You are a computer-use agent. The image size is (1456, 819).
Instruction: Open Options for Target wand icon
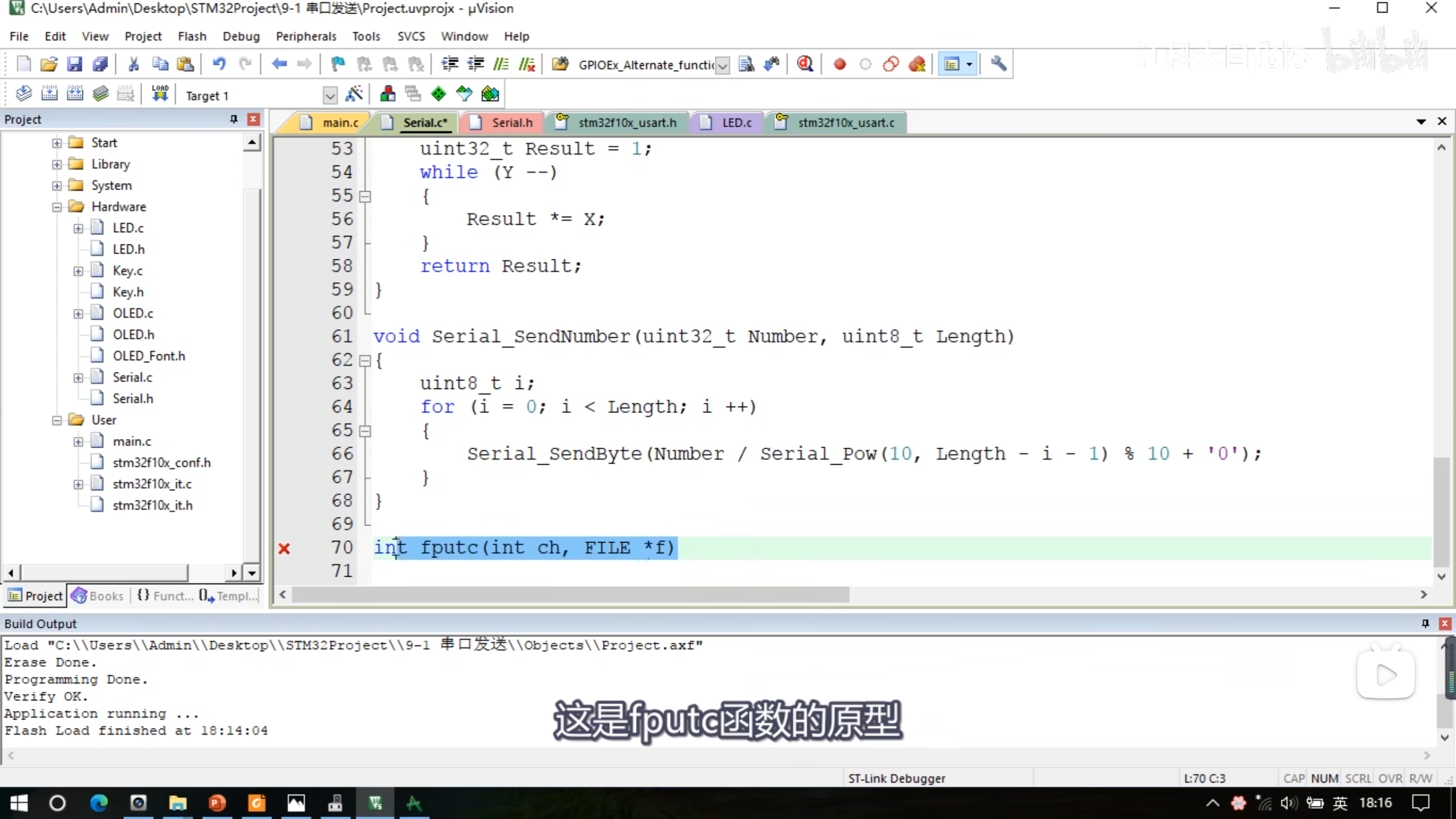(x=354, y=94)
